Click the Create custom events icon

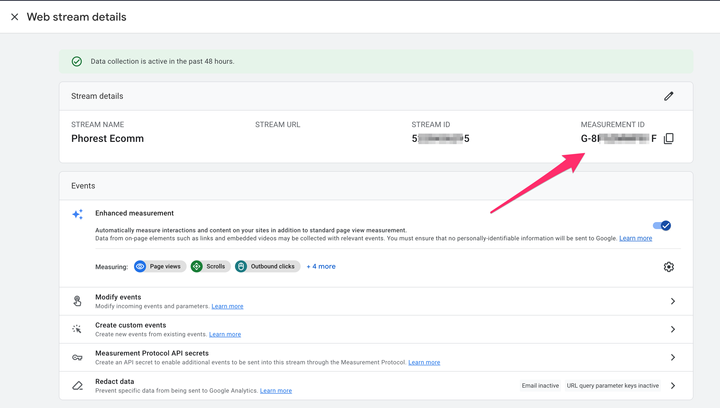coord(78,329)
